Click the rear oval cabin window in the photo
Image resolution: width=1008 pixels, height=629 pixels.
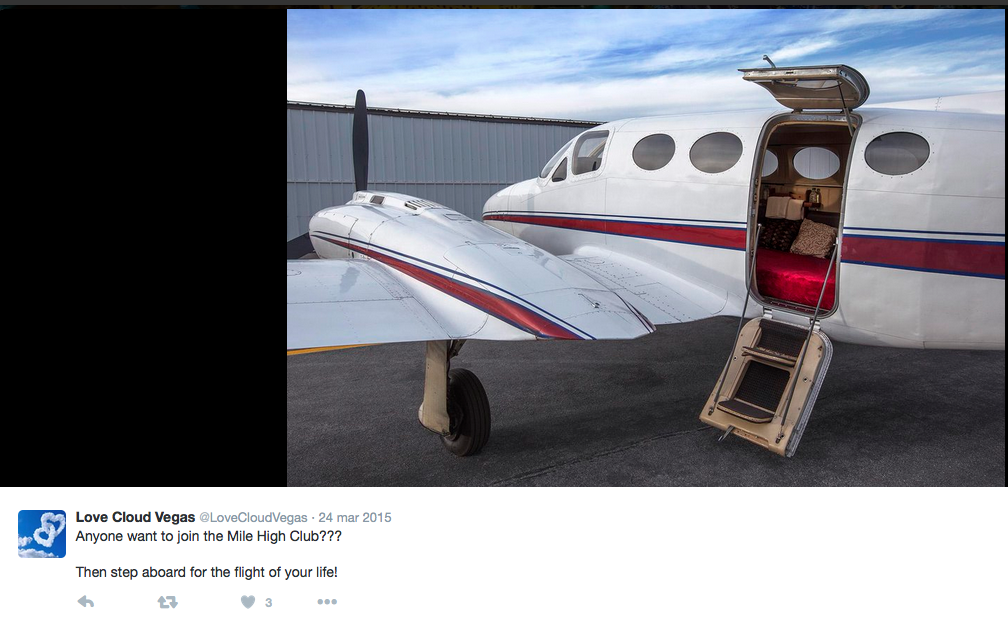tap(897, 153)
